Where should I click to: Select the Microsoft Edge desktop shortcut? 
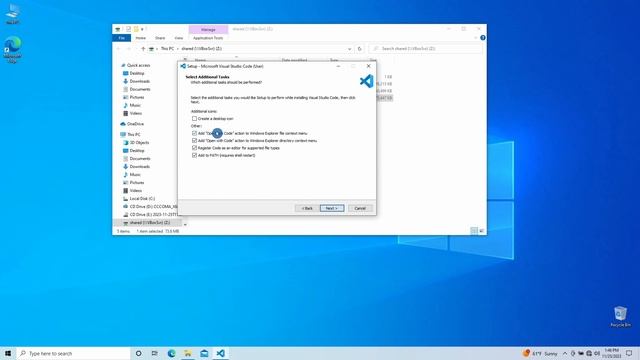13,50
